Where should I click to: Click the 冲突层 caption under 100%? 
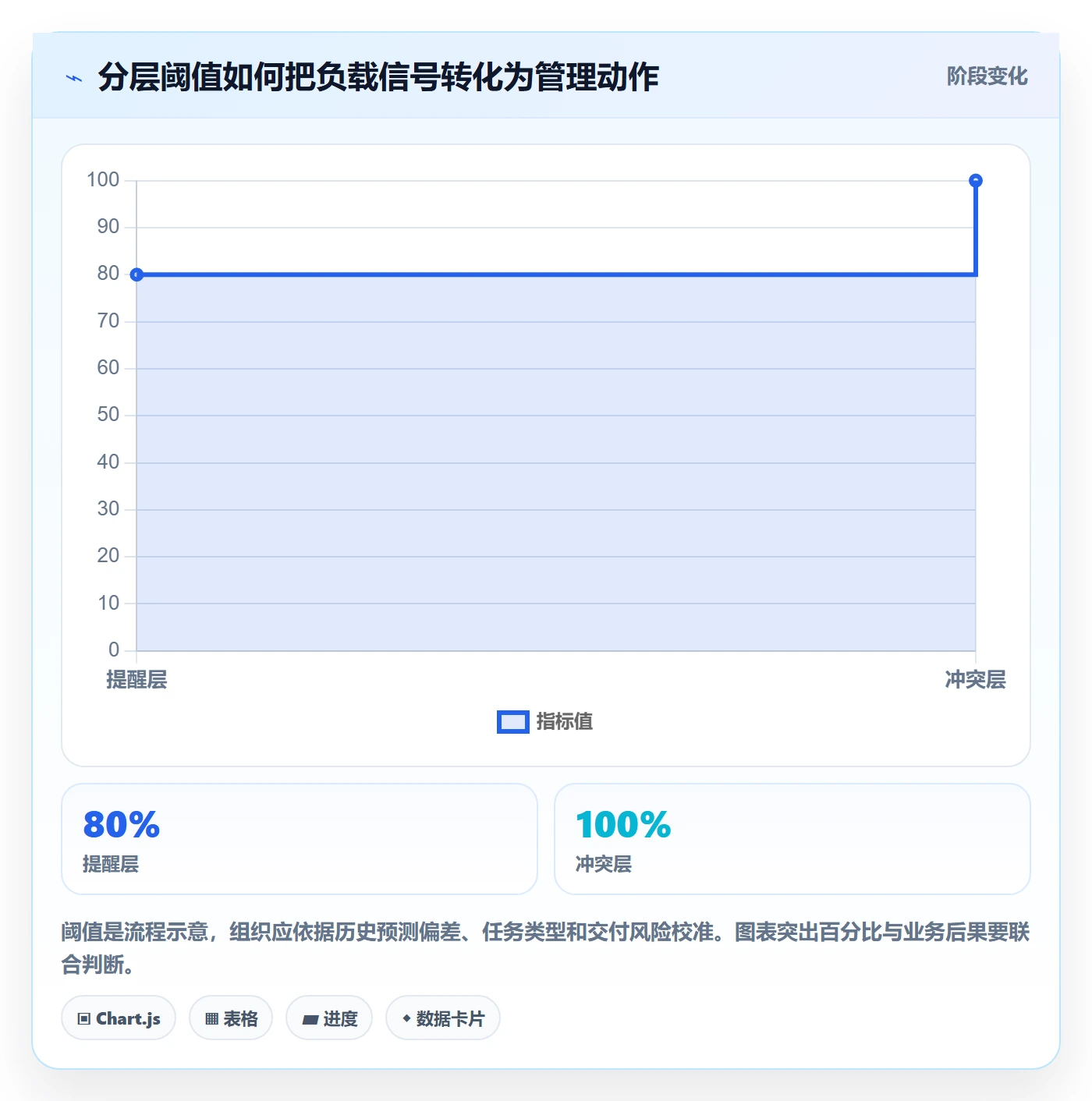(x=604, y=864)
